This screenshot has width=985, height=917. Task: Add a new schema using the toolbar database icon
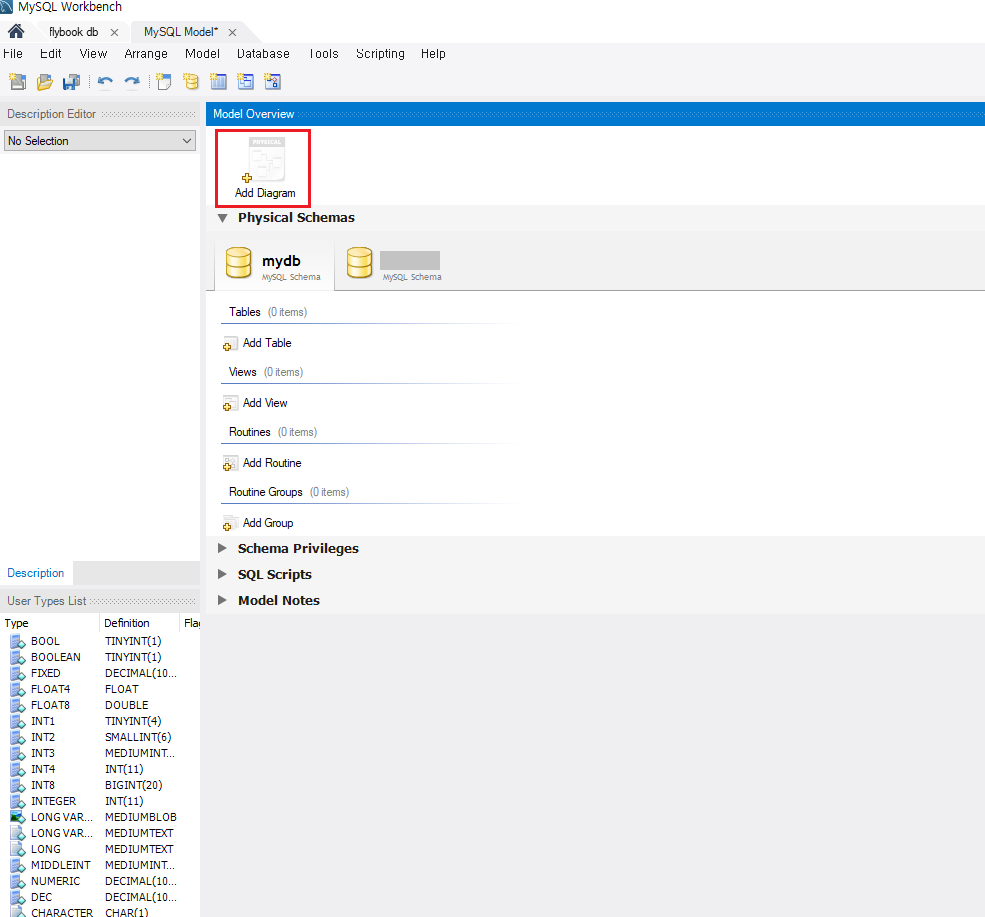click(190, 82)
